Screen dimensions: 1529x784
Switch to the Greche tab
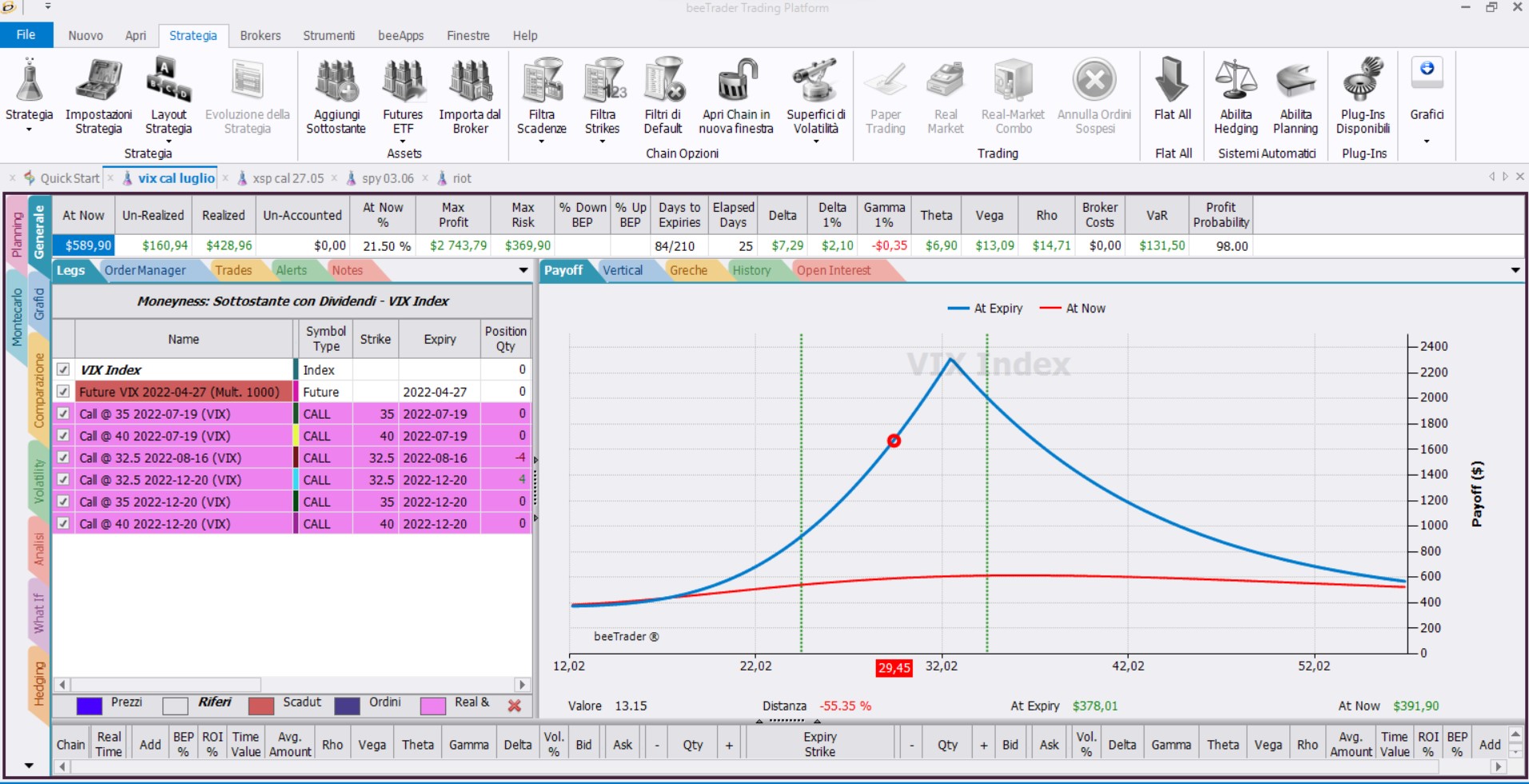(x=688, y=270)
